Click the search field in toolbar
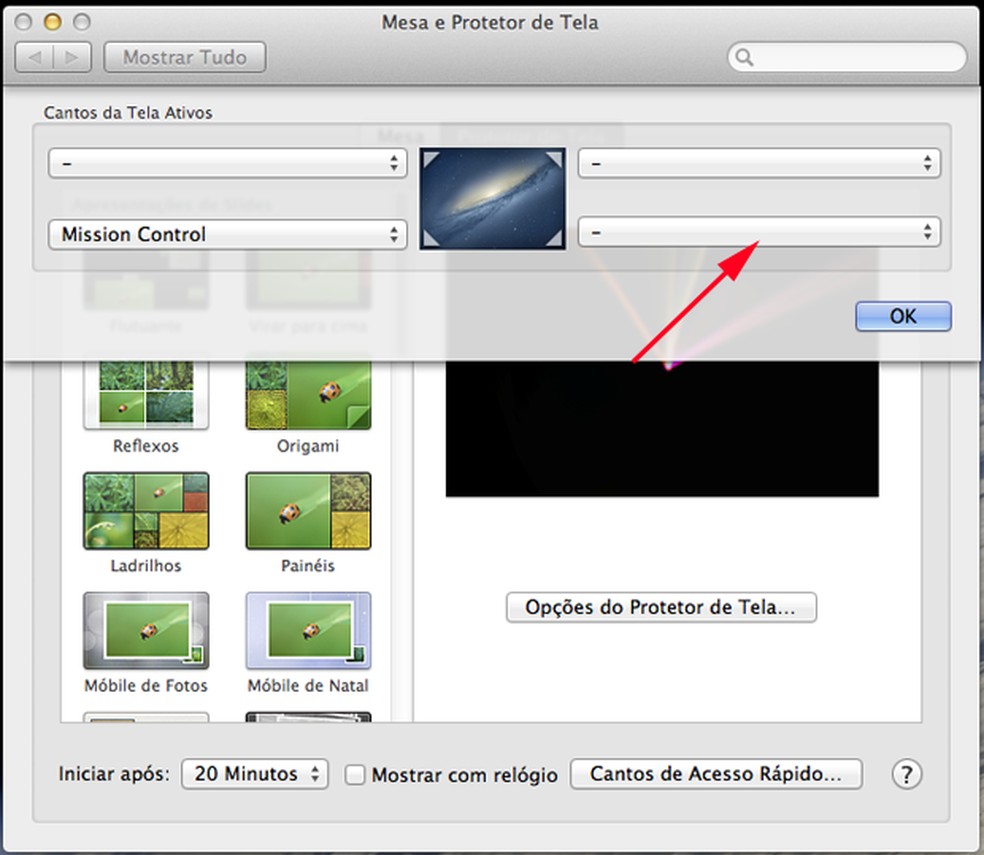 [x=847, y=57]
